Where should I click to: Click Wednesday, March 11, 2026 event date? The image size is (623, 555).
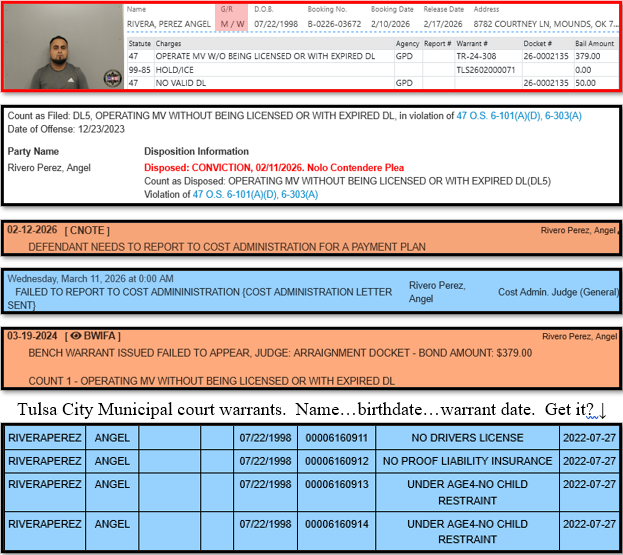[x=90, y=279]
